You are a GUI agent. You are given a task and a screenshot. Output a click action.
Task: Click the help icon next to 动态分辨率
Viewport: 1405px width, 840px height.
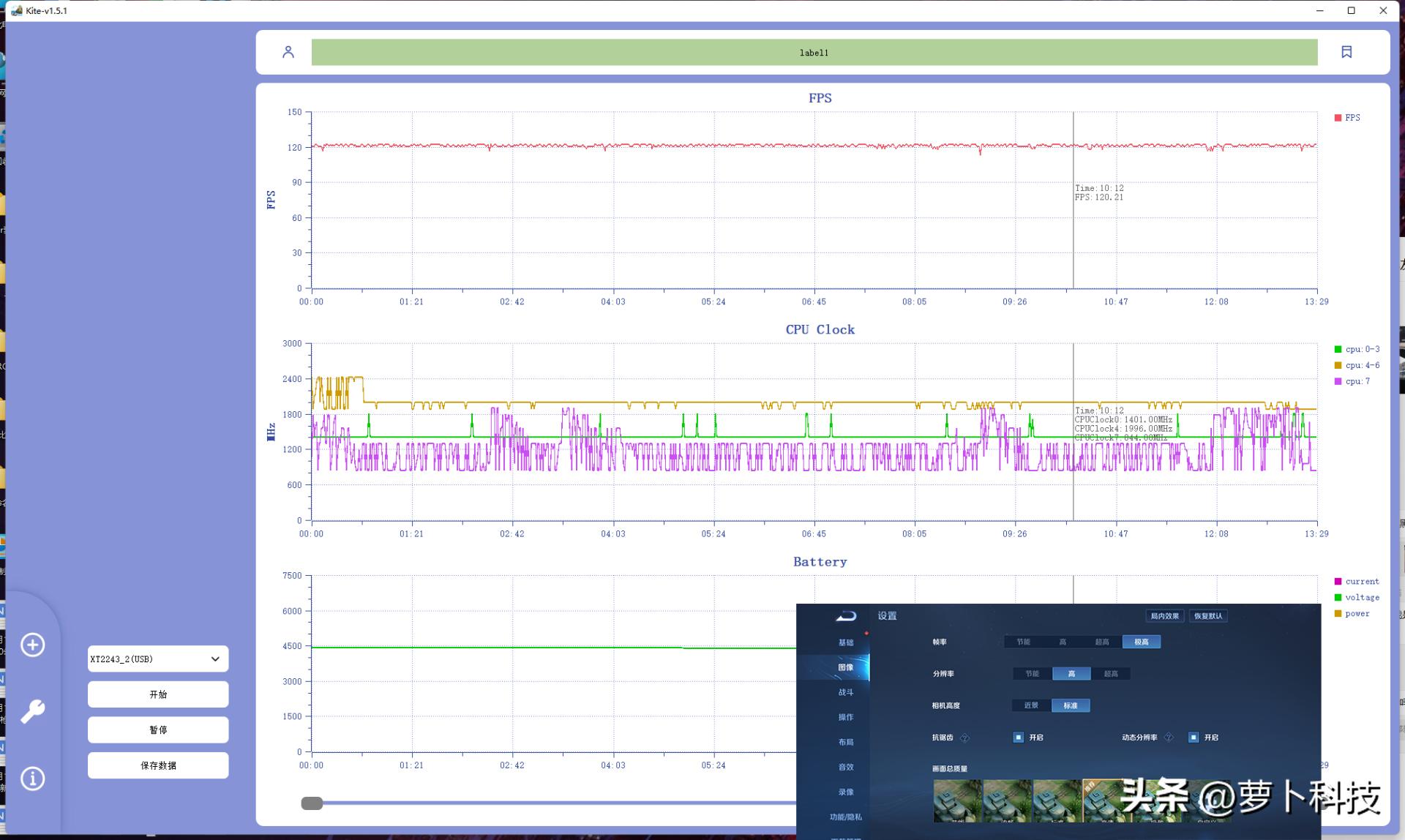click(1169, 738)
